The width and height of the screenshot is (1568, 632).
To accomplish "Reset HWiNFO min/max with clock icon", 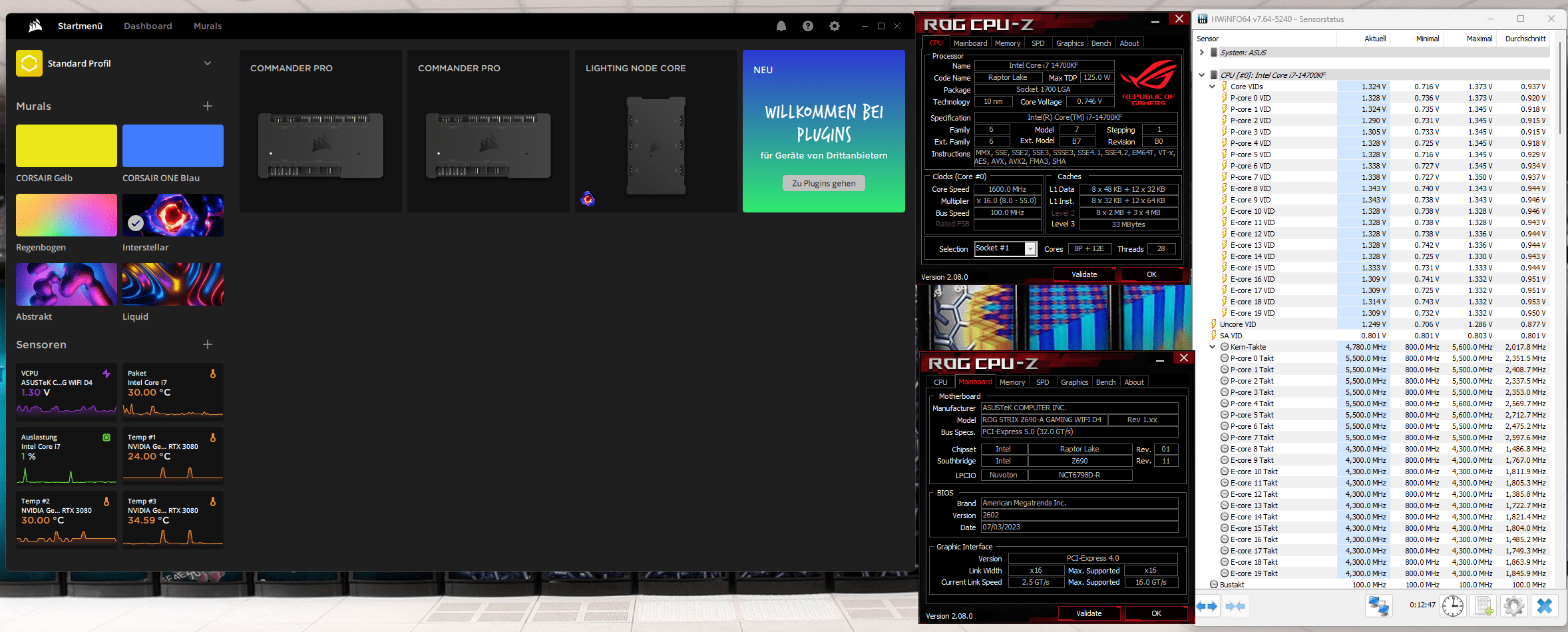I will (x=1453, y=606).
